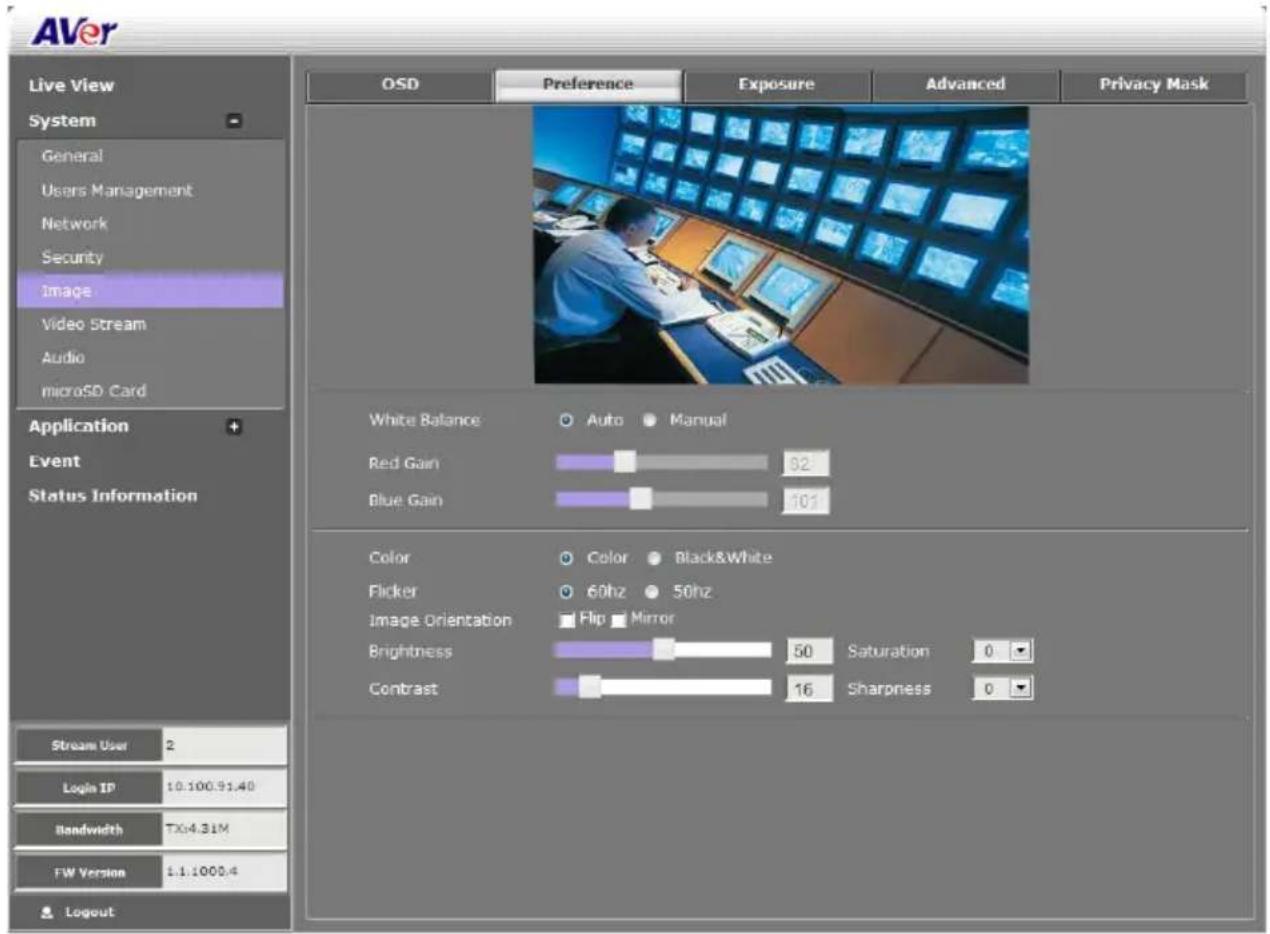Choose Black&White mode
The width and height of the screenshot is (1270, 934).
655,558
